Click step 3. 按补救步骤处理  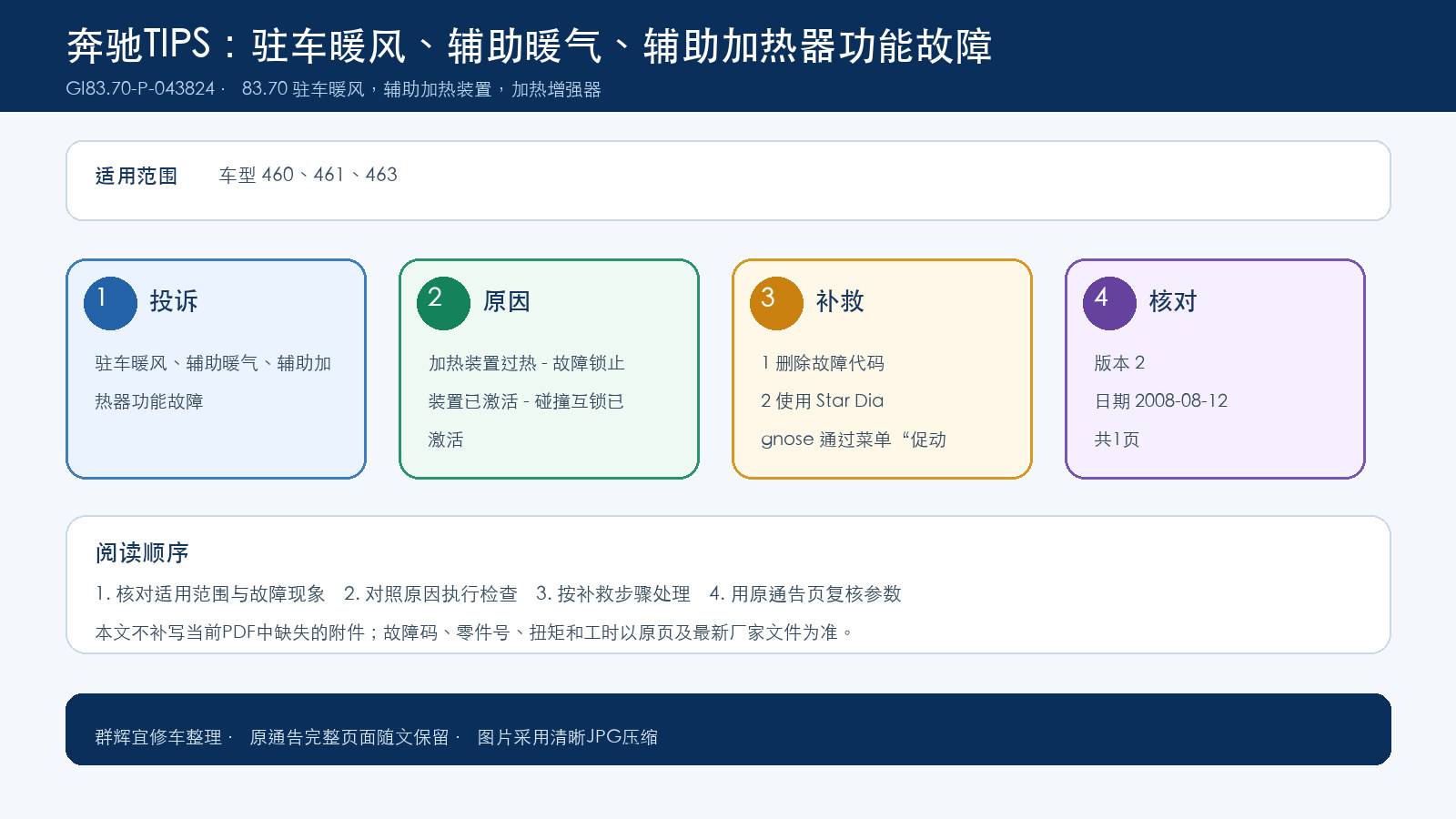point(613,594)
